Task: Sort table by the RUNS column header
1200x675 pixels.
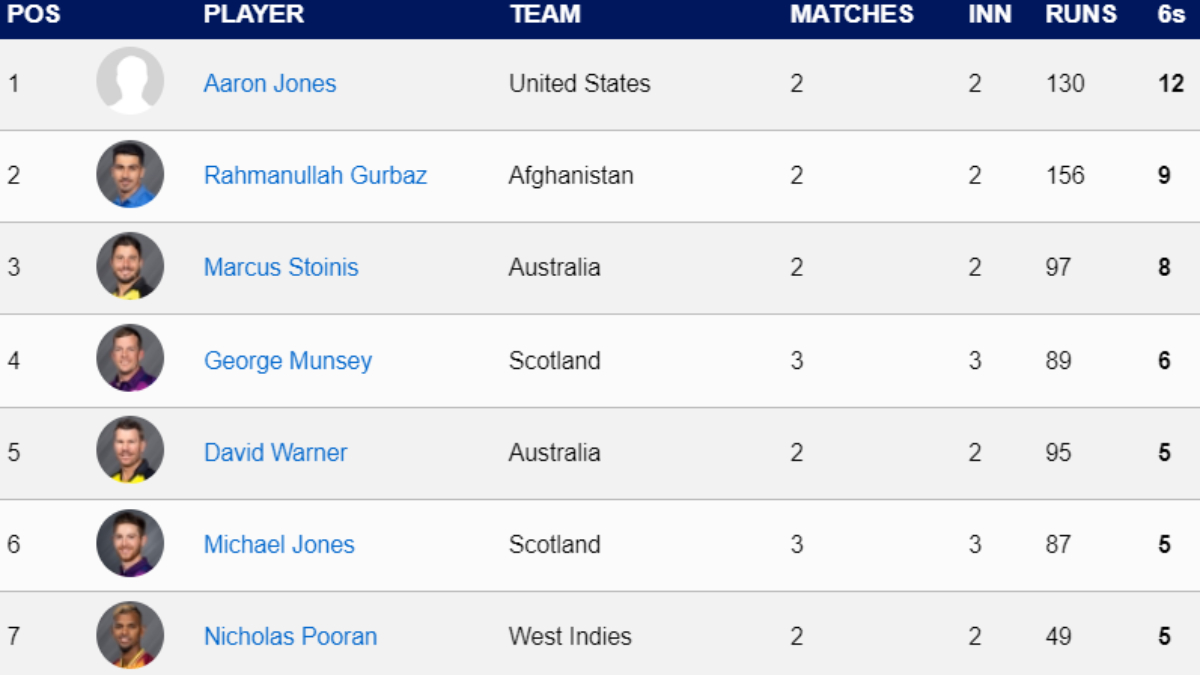Action: [1081, 14]
